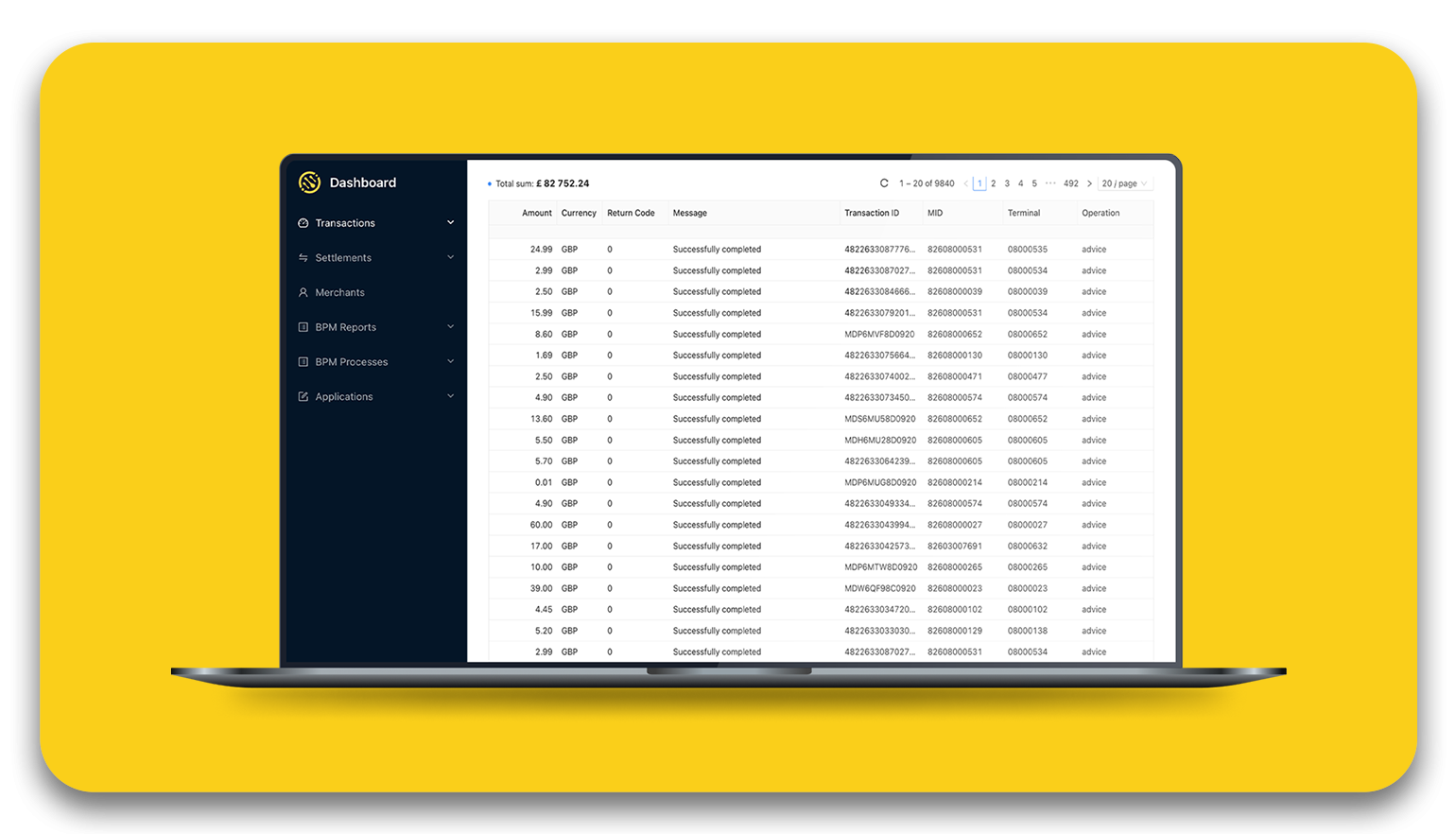Click the Merchants person icon
Viewport: 1456px width, 834px height.
tap(303, 293)
